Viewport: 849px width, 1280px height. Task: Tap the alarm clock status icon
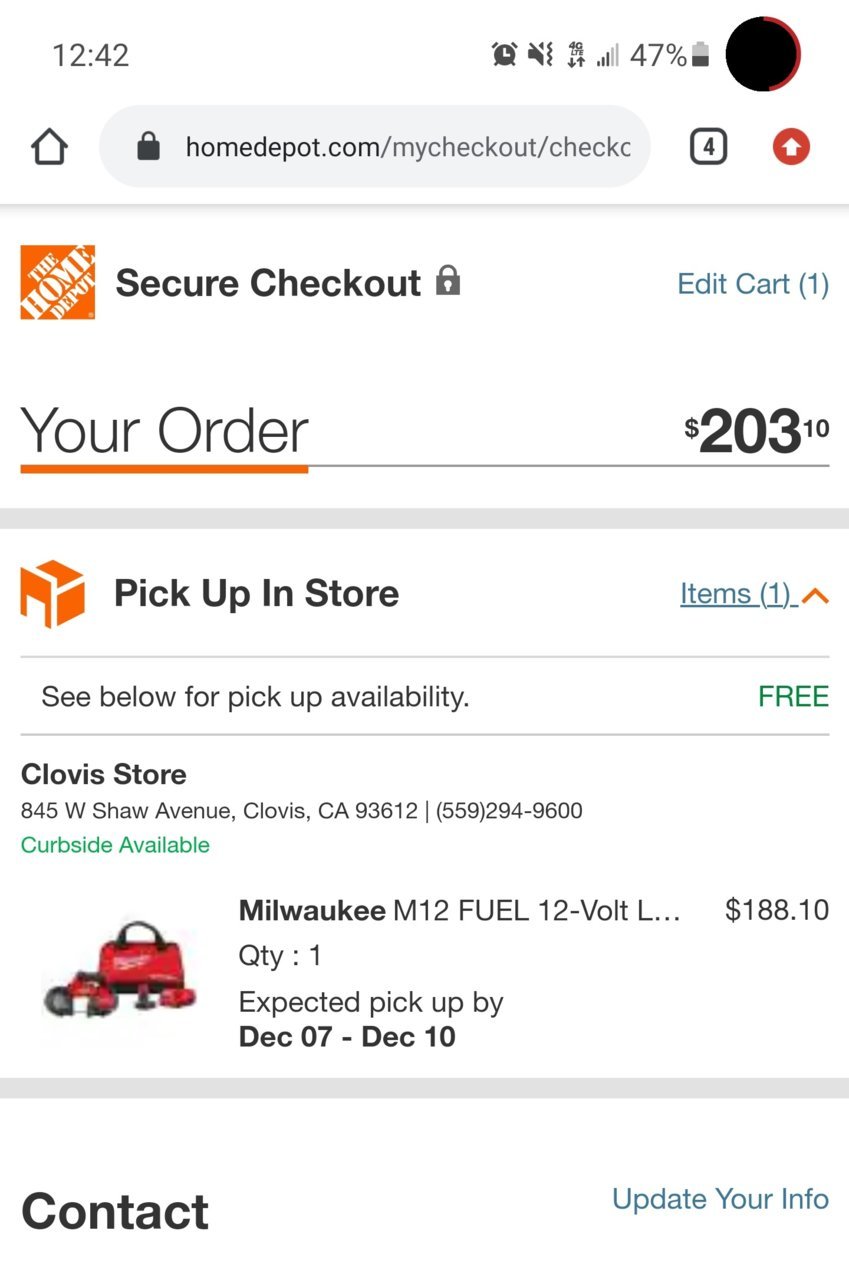point(504,55)
